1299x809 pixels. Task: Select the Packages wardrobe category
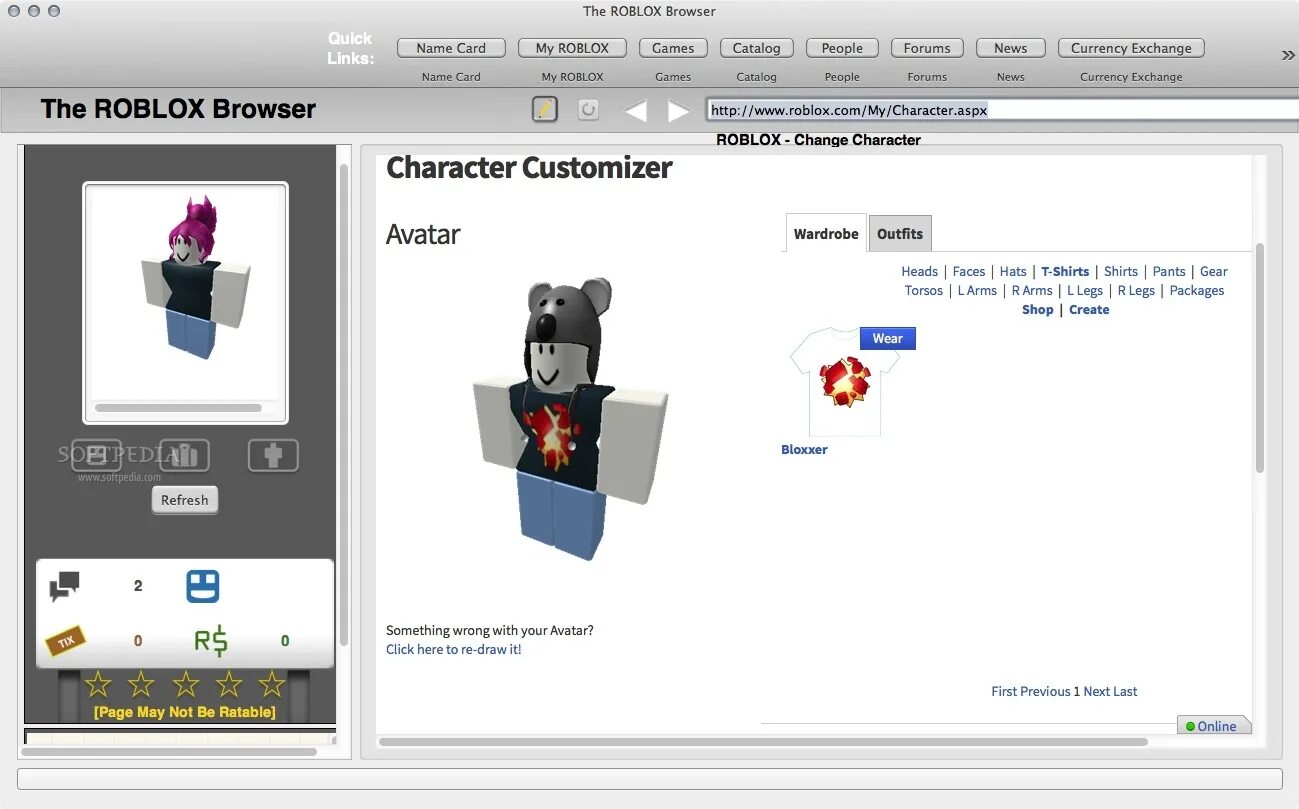[x=1197, y=290]
